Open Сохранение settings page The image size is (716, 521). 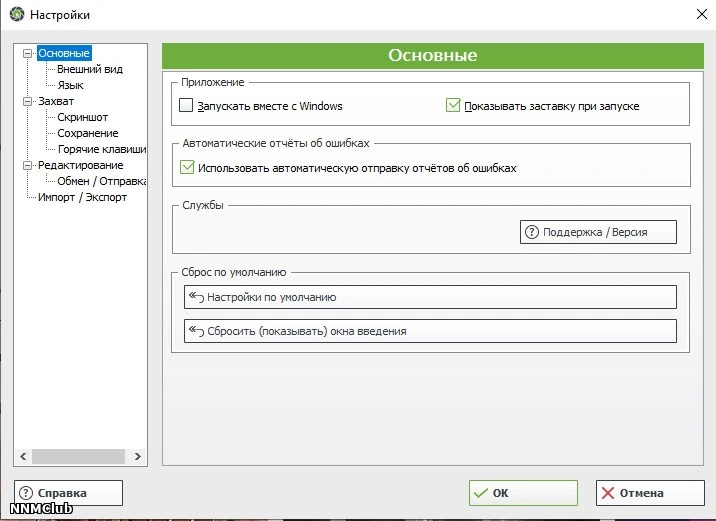[88, 133]
